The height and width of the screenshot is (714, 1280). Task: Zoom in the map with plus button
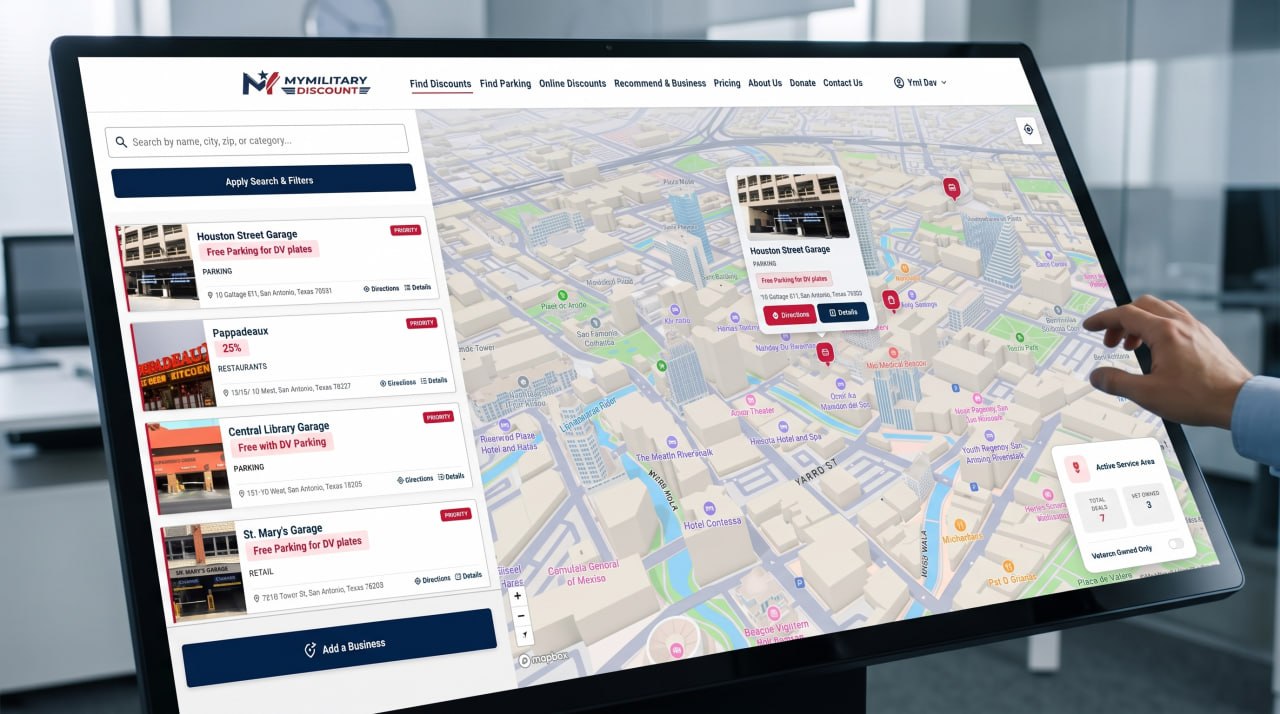click(517, 596)
